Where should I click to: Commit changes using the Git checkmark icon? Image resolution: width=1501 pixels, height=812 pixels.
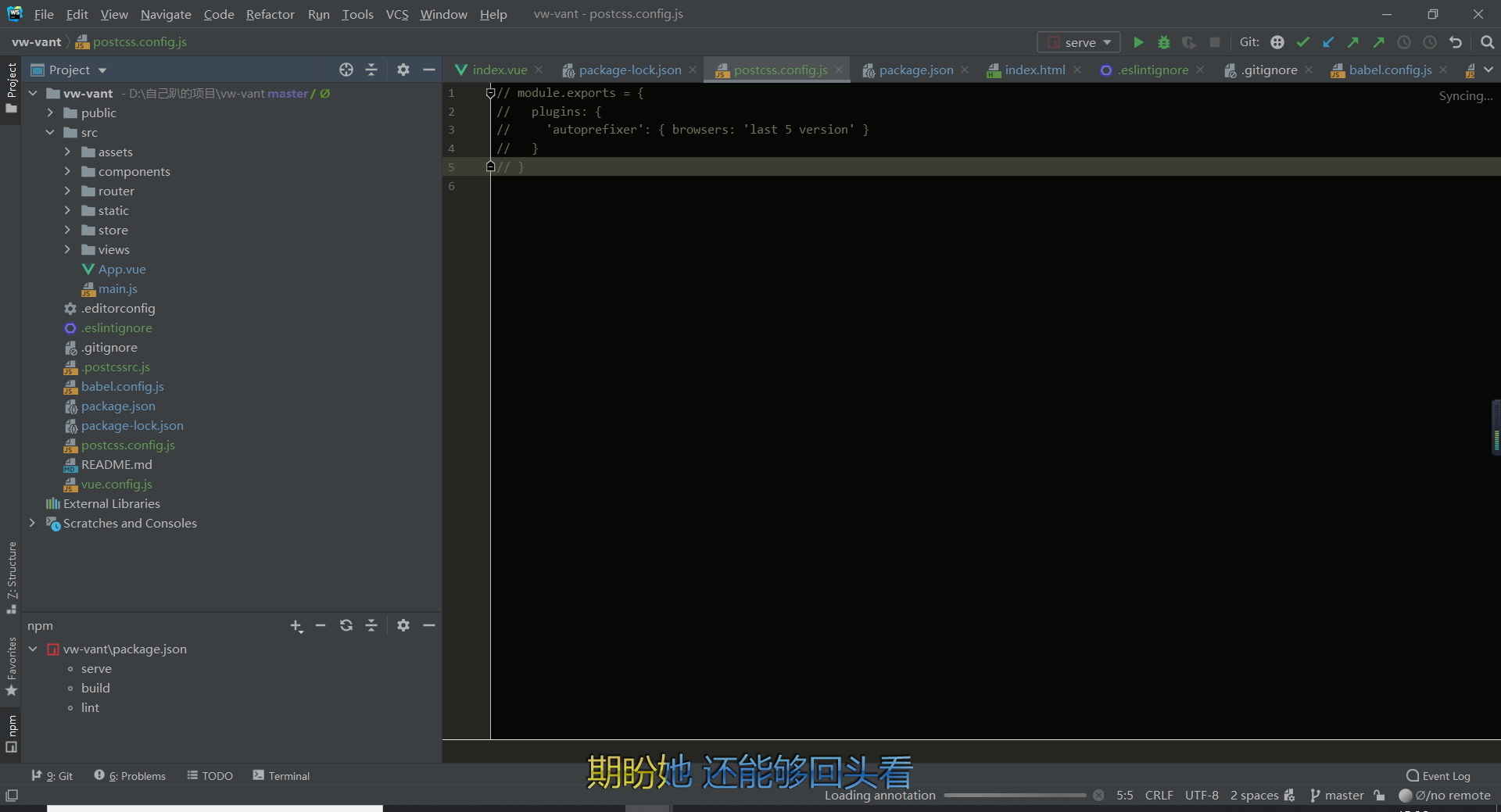(1302, 42)
